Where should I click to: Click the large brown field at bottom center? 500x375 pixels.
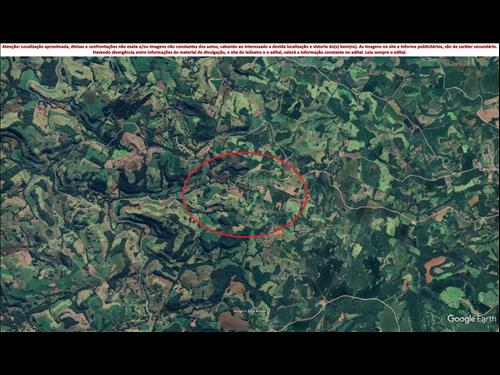(x=234, y=321)
